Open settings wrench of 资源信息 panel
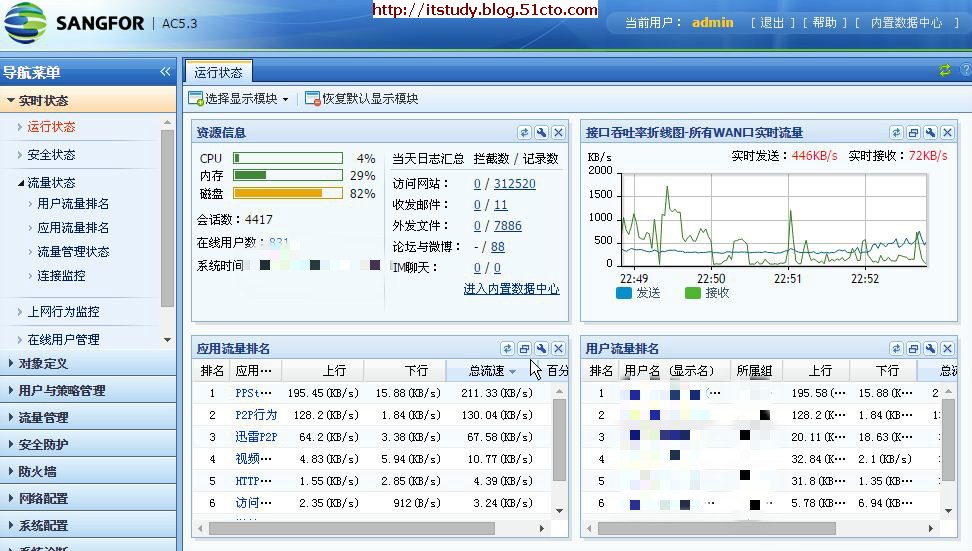The height and width of the screenshot is (551, 972). point(541,133)
